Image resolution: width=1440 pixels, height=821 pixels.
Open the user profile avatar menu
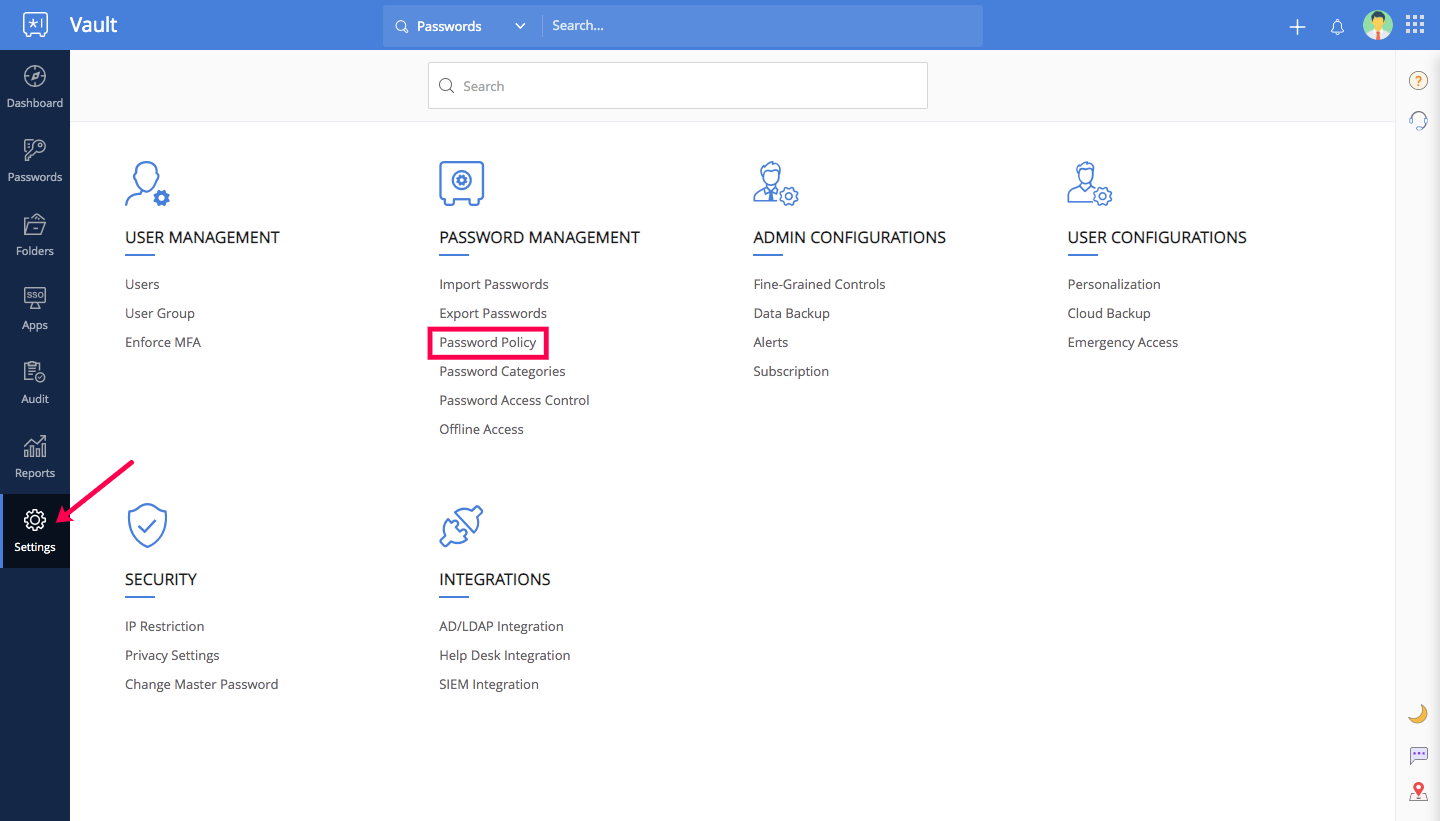[1377, 25]
